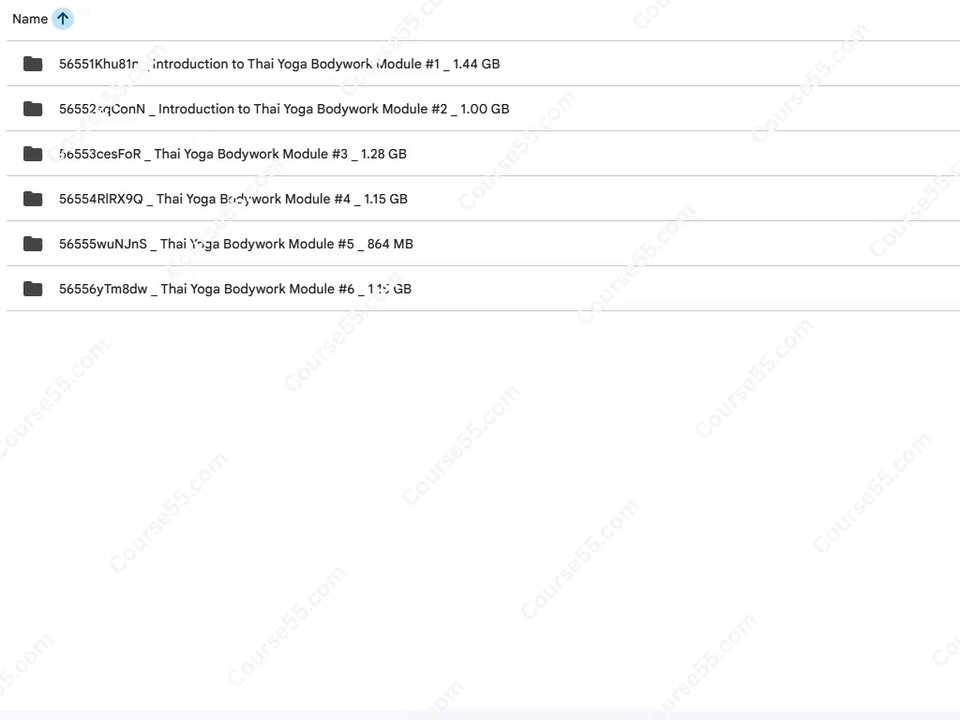Select the folder icon beside Module #4
960x720 pixels.
tap(32, 199)
